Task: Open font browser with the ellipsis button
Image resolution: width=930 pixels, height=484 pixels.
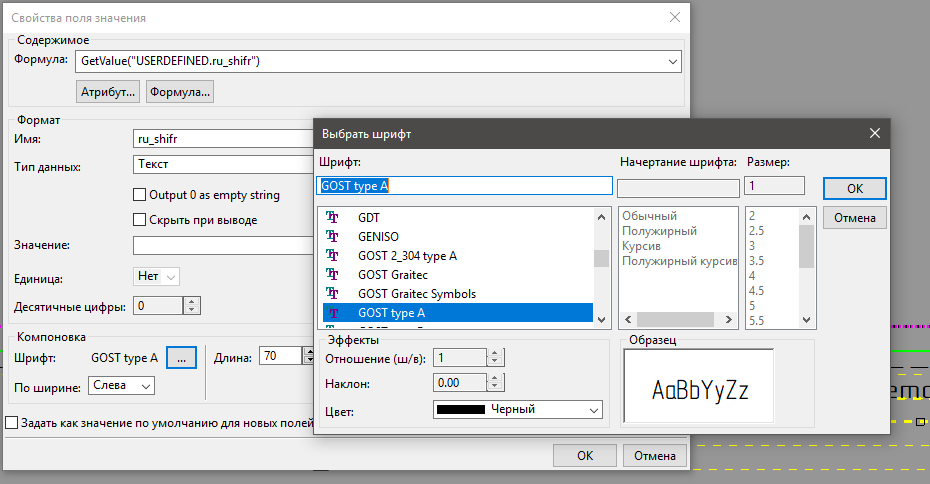Action: point(181,356)
